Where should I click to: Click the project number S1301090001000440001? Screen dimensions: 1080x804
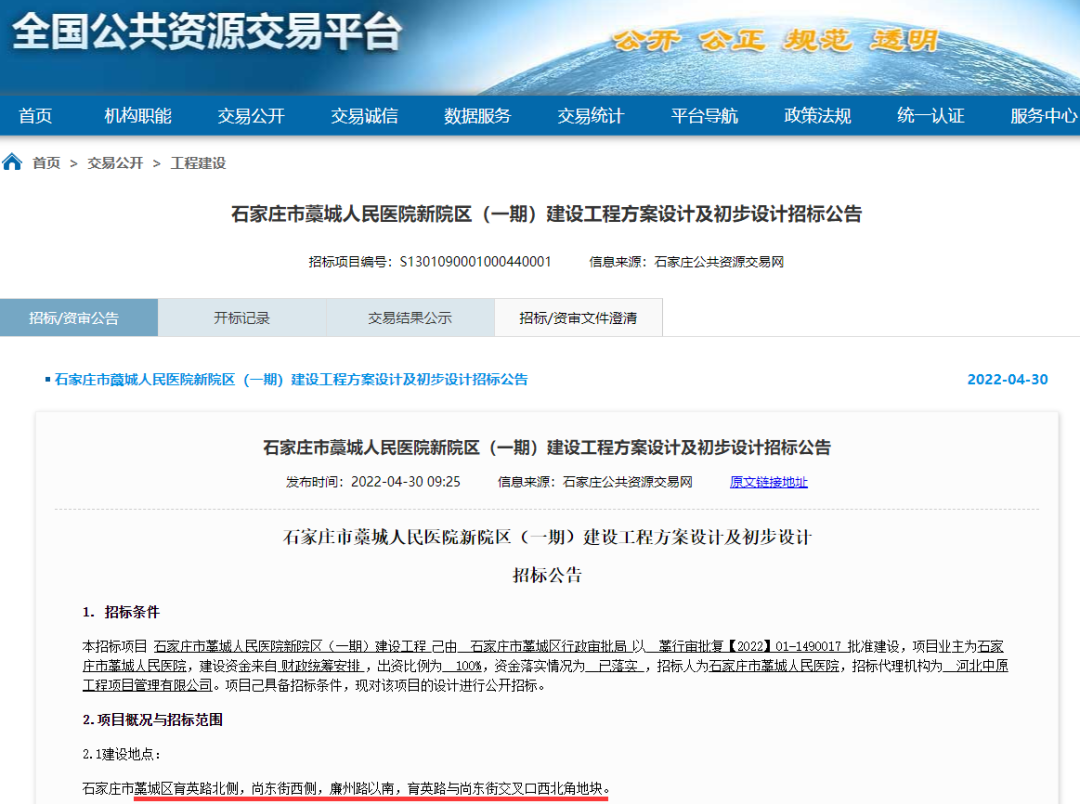tap(475, 262)
